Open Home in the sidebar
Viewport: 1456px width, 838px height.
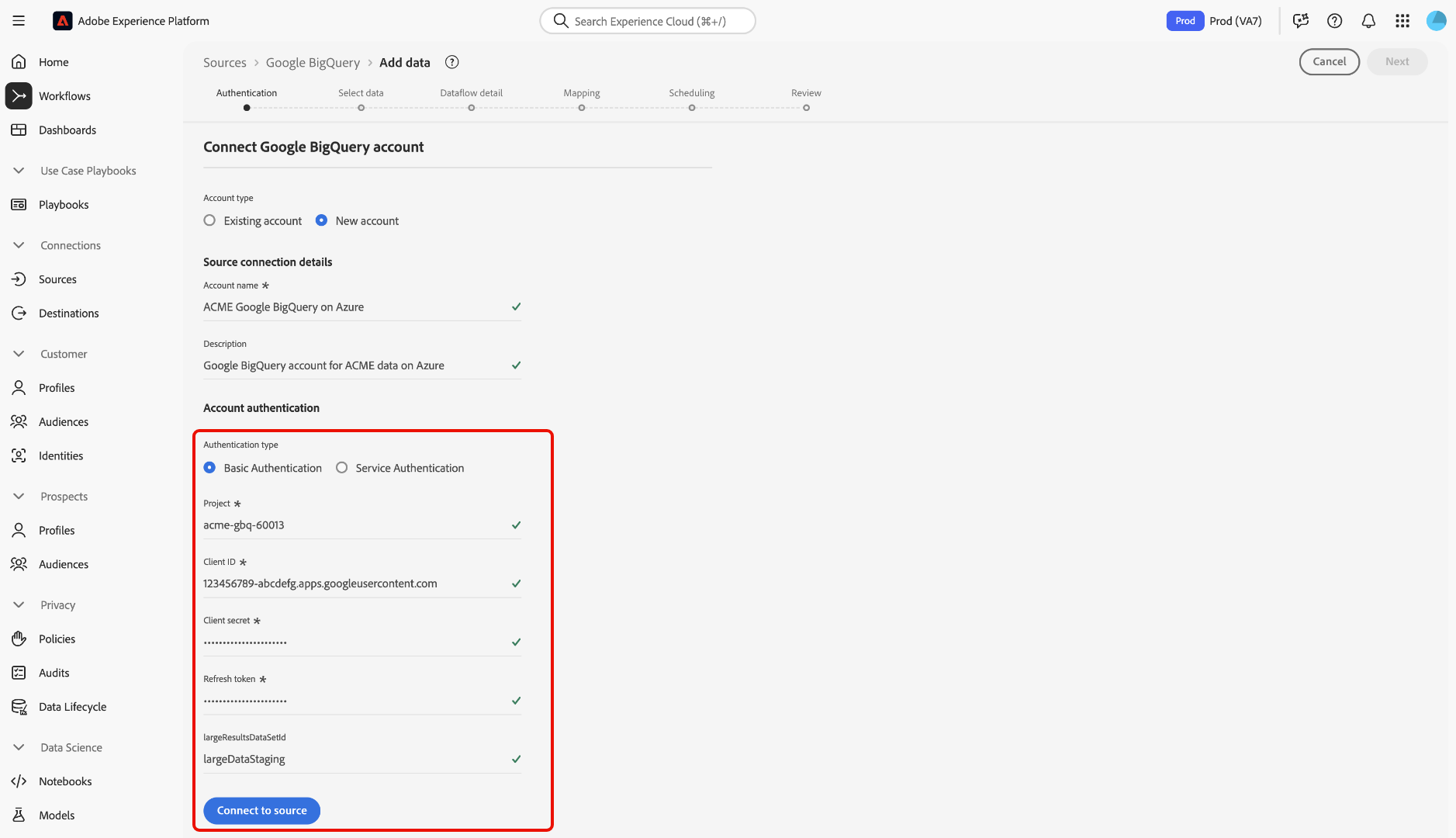pyautogui.click(x=54, y=62)
